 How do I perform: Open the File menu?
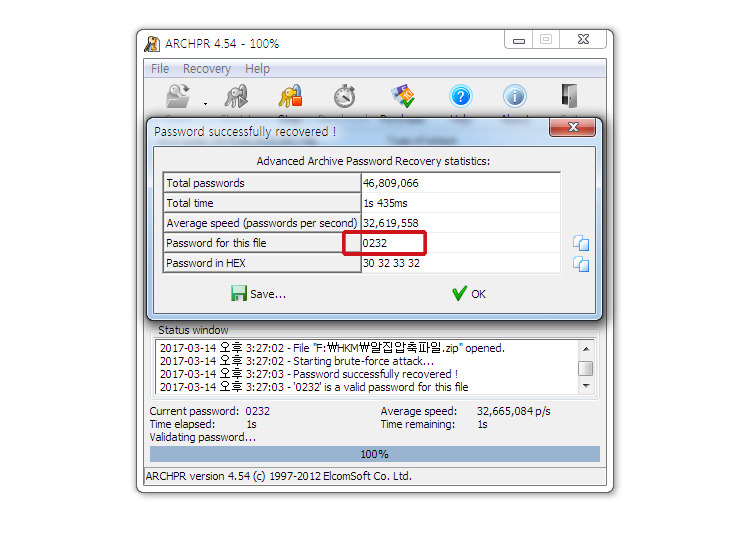[x=160, y=69]
